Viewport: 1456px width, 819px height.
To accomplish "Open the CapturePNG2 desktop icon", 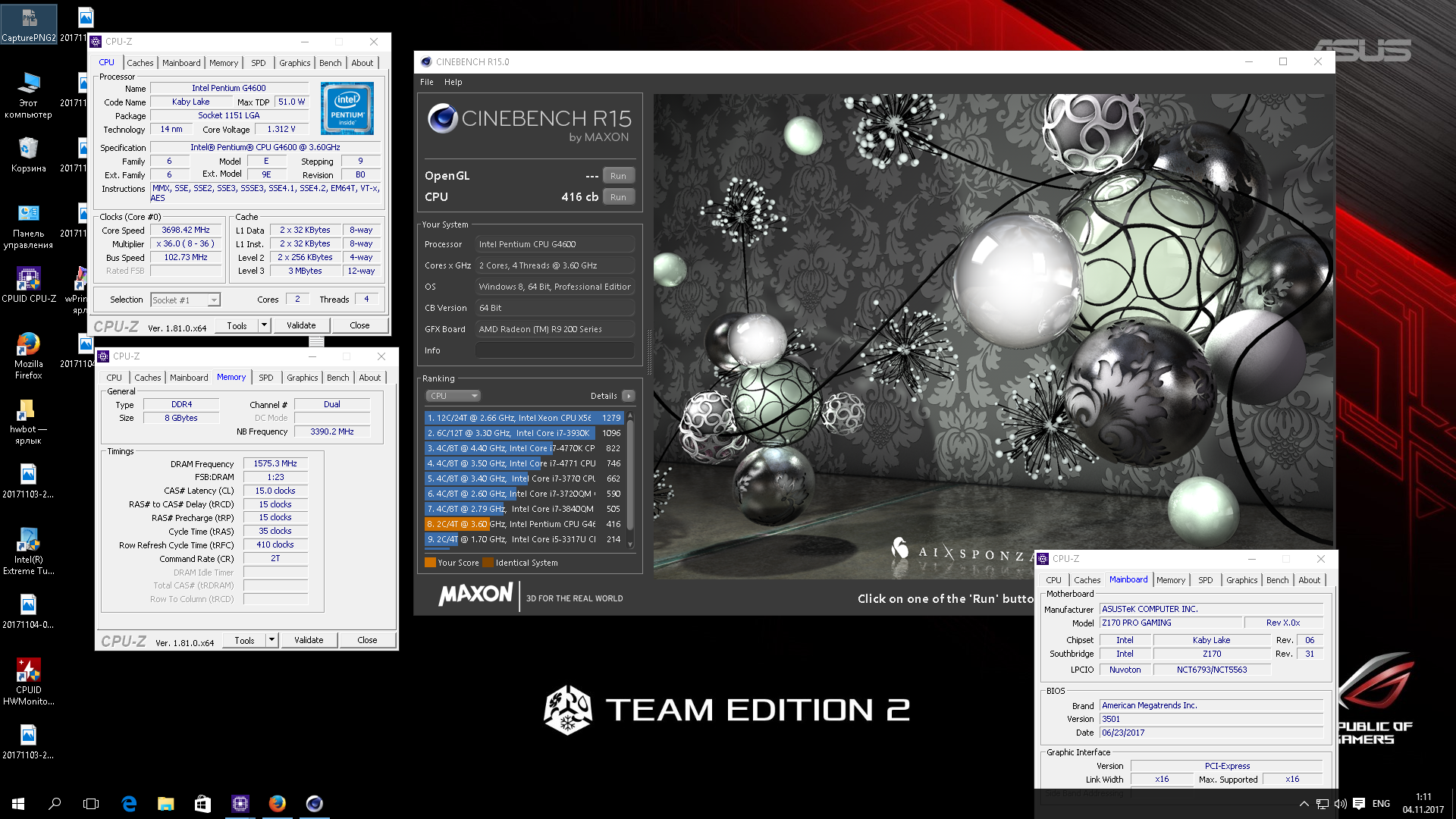I will (28, 24).
